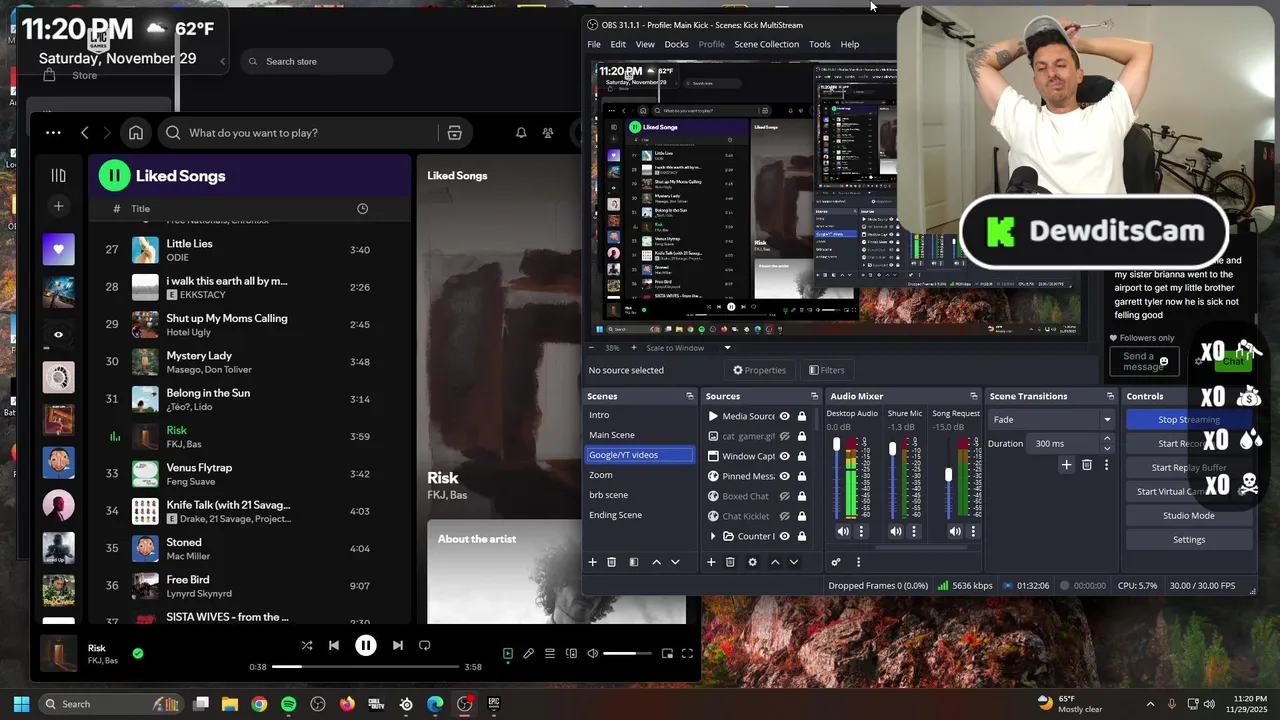Create playlist with sidebar plus icon

(x=58, y=206)
